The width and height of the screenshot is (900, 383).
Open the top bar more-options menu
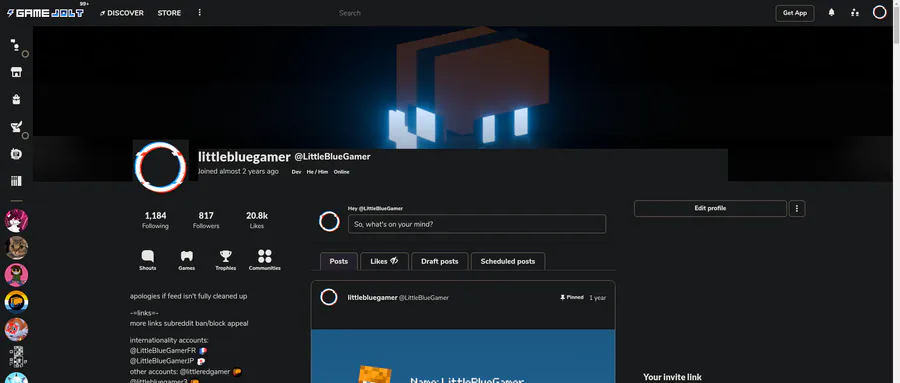200,13
